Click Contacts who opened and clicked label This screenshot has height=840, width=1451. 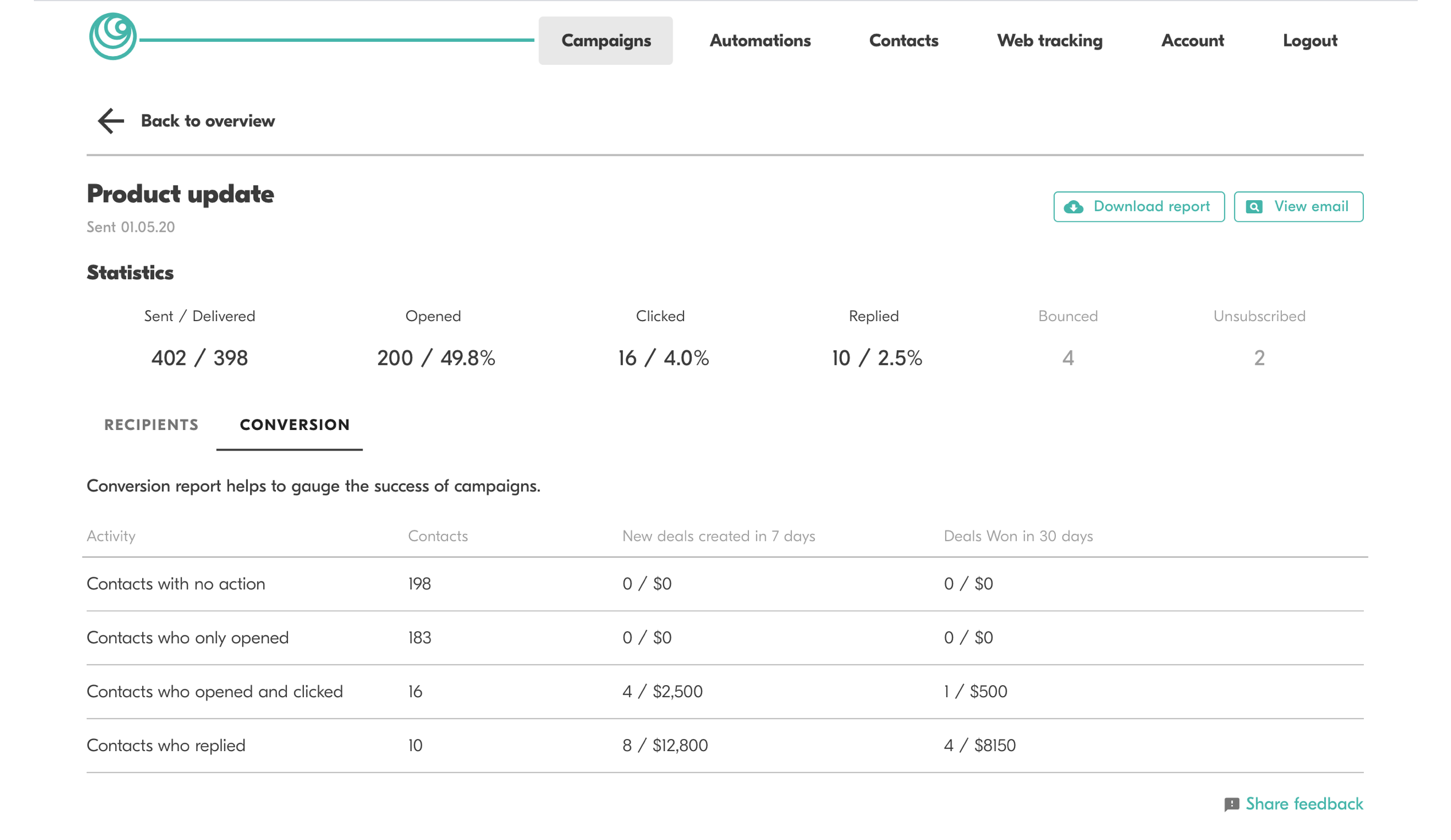click(x=214, y=691)
